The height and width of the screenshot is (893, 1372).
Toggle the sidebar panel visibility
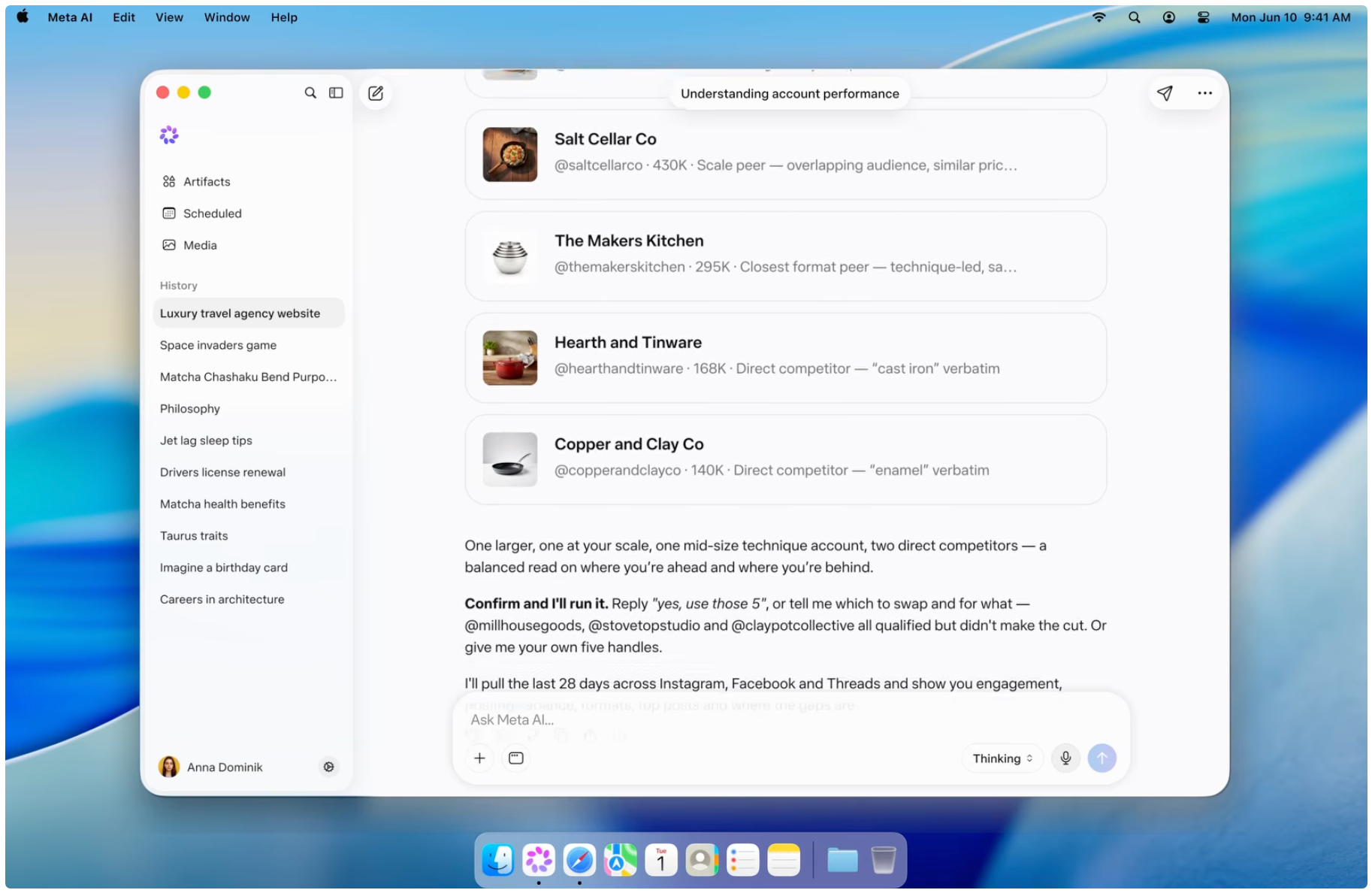[x=336, y=92]
